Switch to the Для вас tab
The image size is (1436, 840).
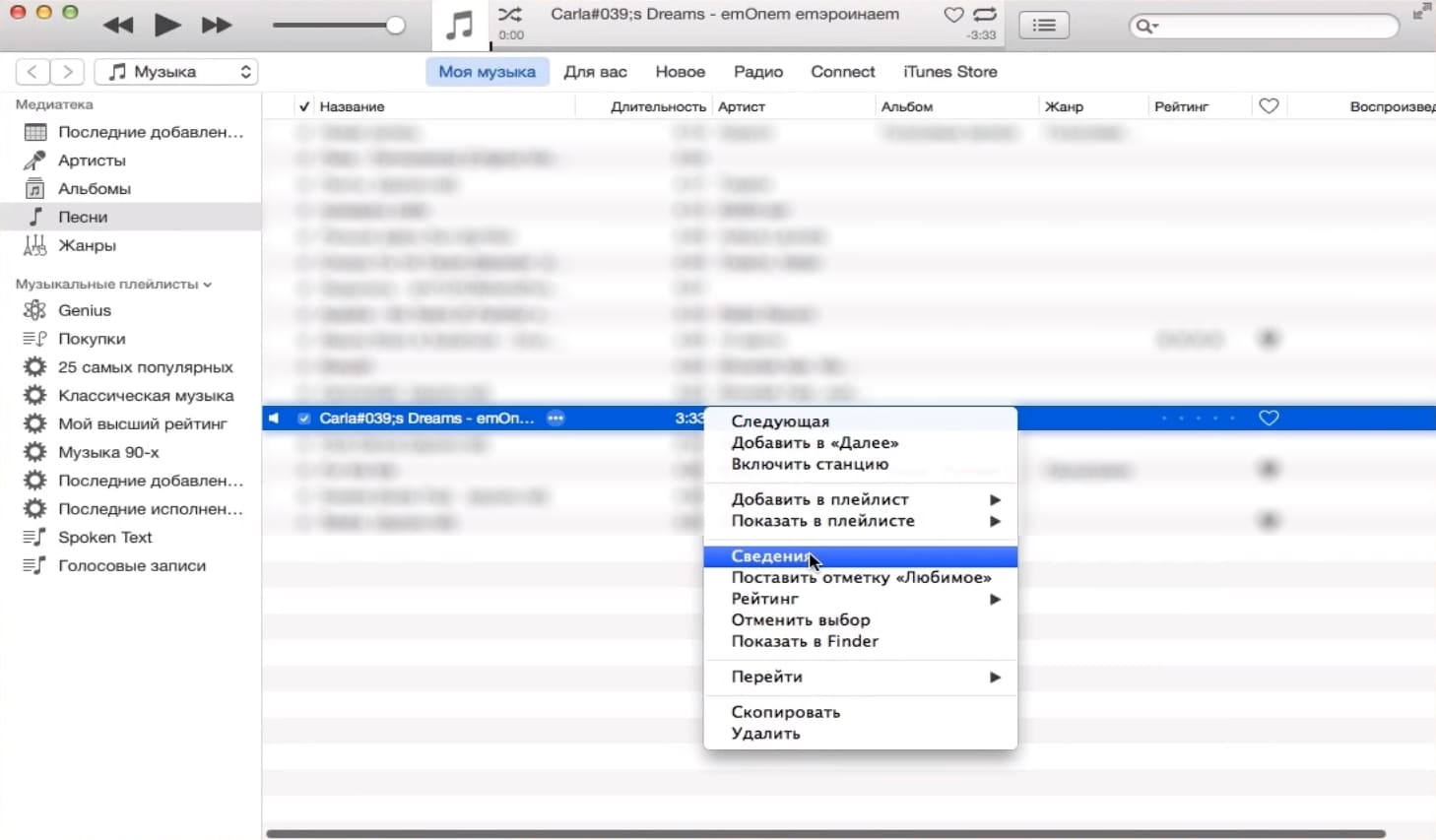(x=595, y=72)
